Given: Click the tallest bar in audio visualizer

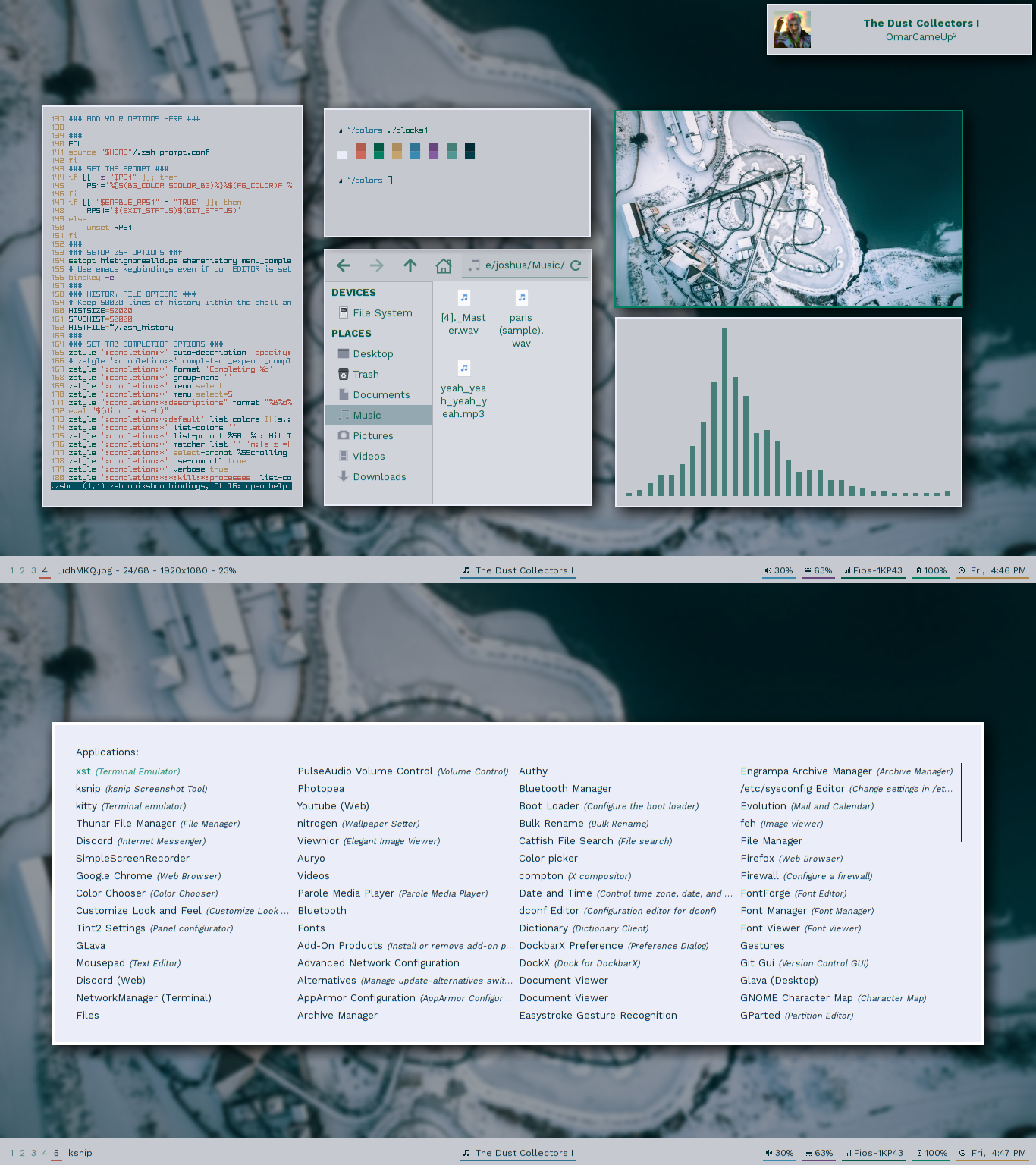Looking at the screenshot, I should tap(725, 412).
